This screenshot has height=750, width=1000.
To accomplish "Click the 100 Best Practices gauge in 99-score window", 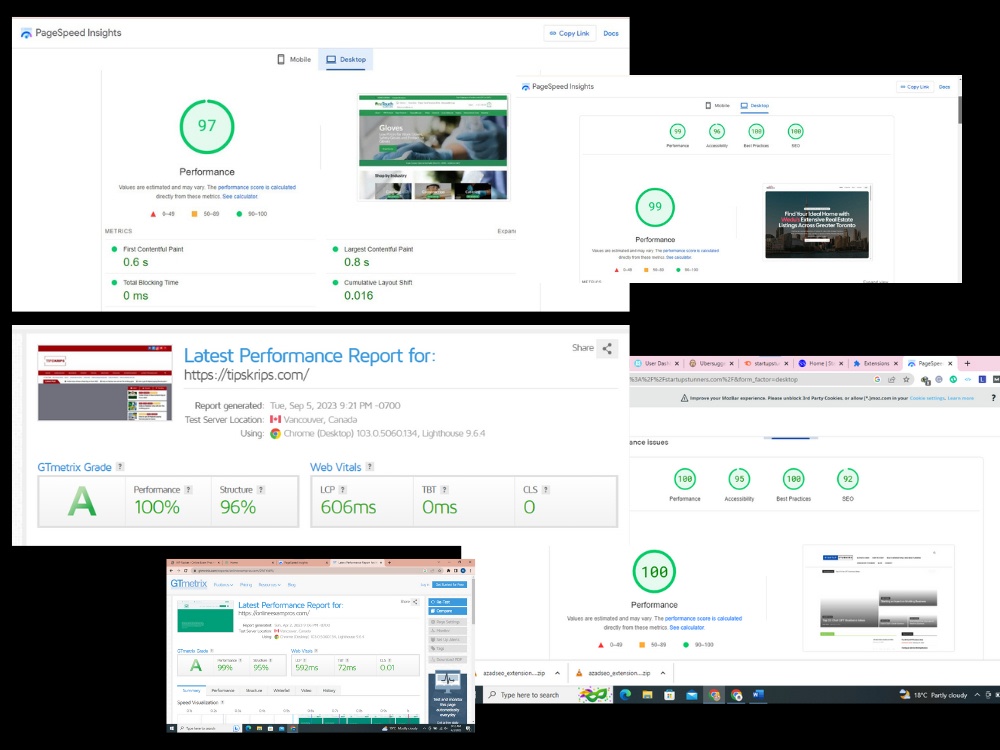I will 756,131.
